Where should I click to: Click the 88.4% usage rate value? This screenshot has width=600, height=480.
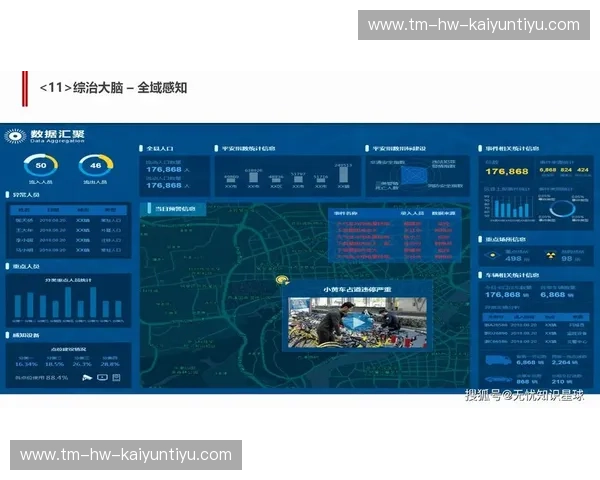click(x=57, y=378)
